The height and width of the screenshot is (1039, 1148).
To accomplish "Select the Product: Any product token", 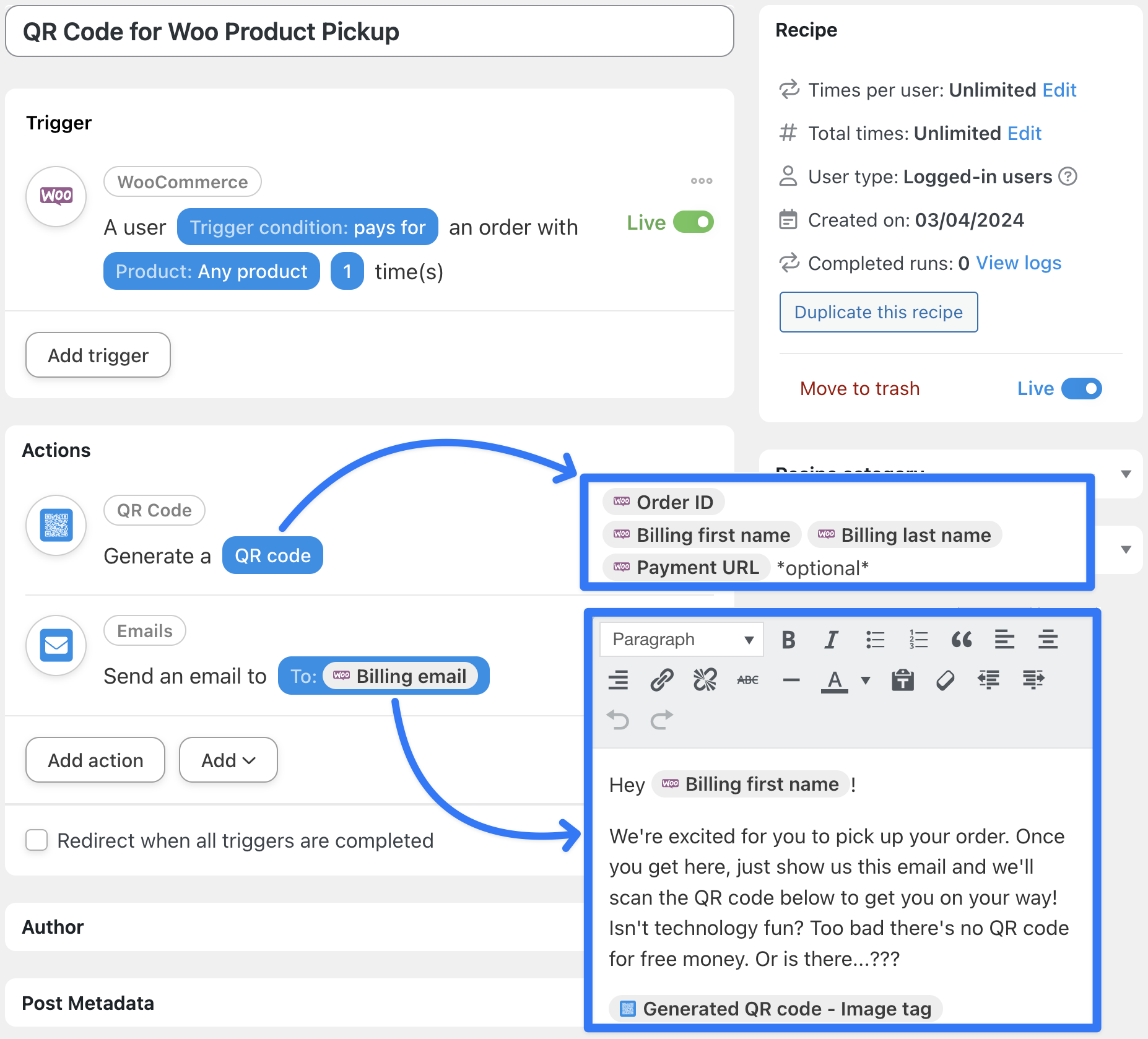I will click(x=211, y=271).
